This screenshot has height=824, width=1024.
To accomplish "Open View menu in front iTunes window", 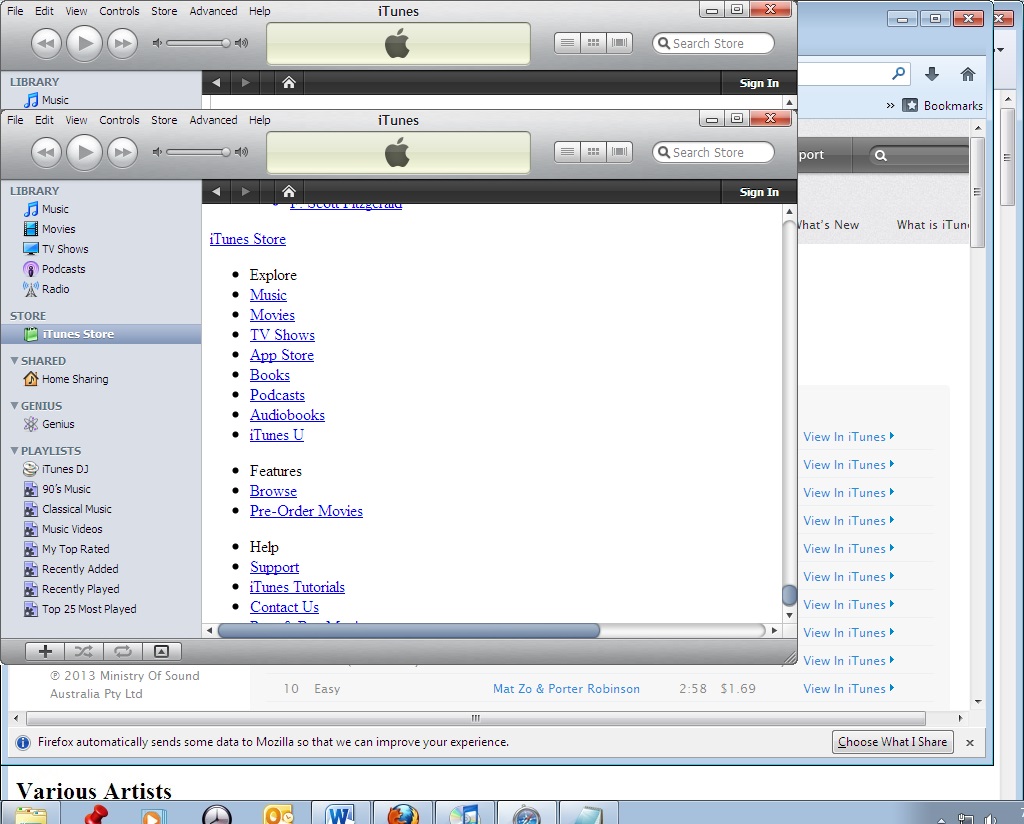I will pos(76,120).
